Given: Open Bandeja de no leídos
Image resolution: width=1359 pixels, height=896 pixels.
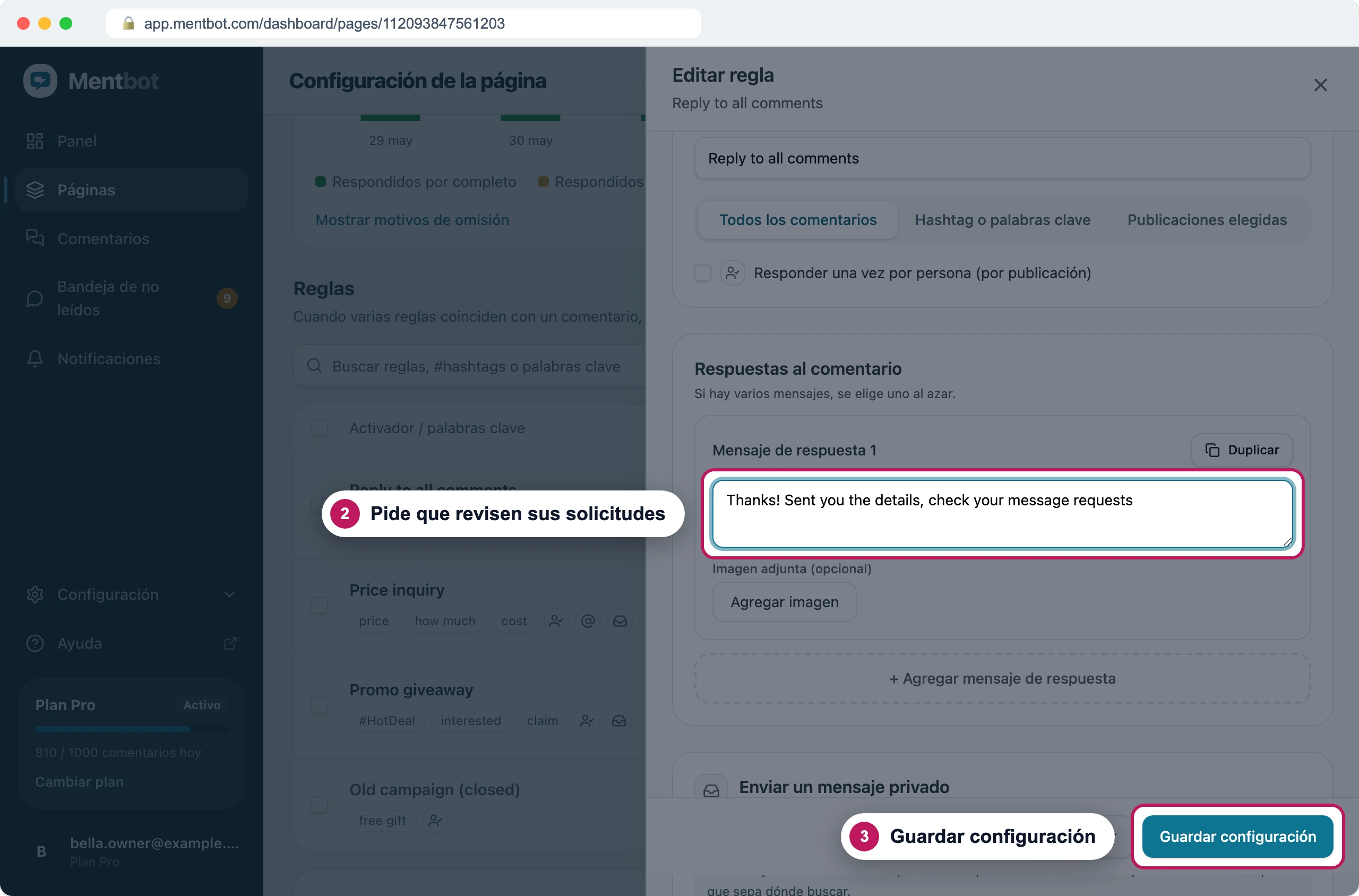Looking at the screenshot, I should pyautogui.click(x=131, y=298).
